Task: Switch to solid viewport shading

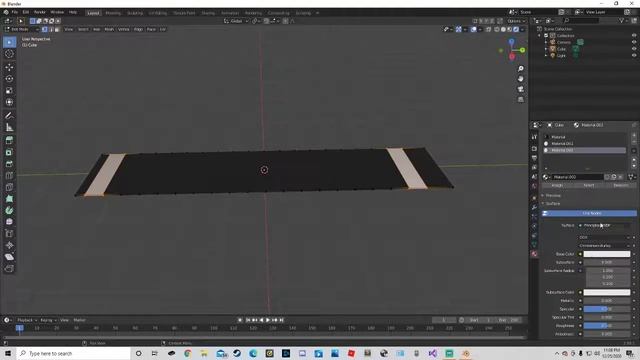Action: click(503, 29)
